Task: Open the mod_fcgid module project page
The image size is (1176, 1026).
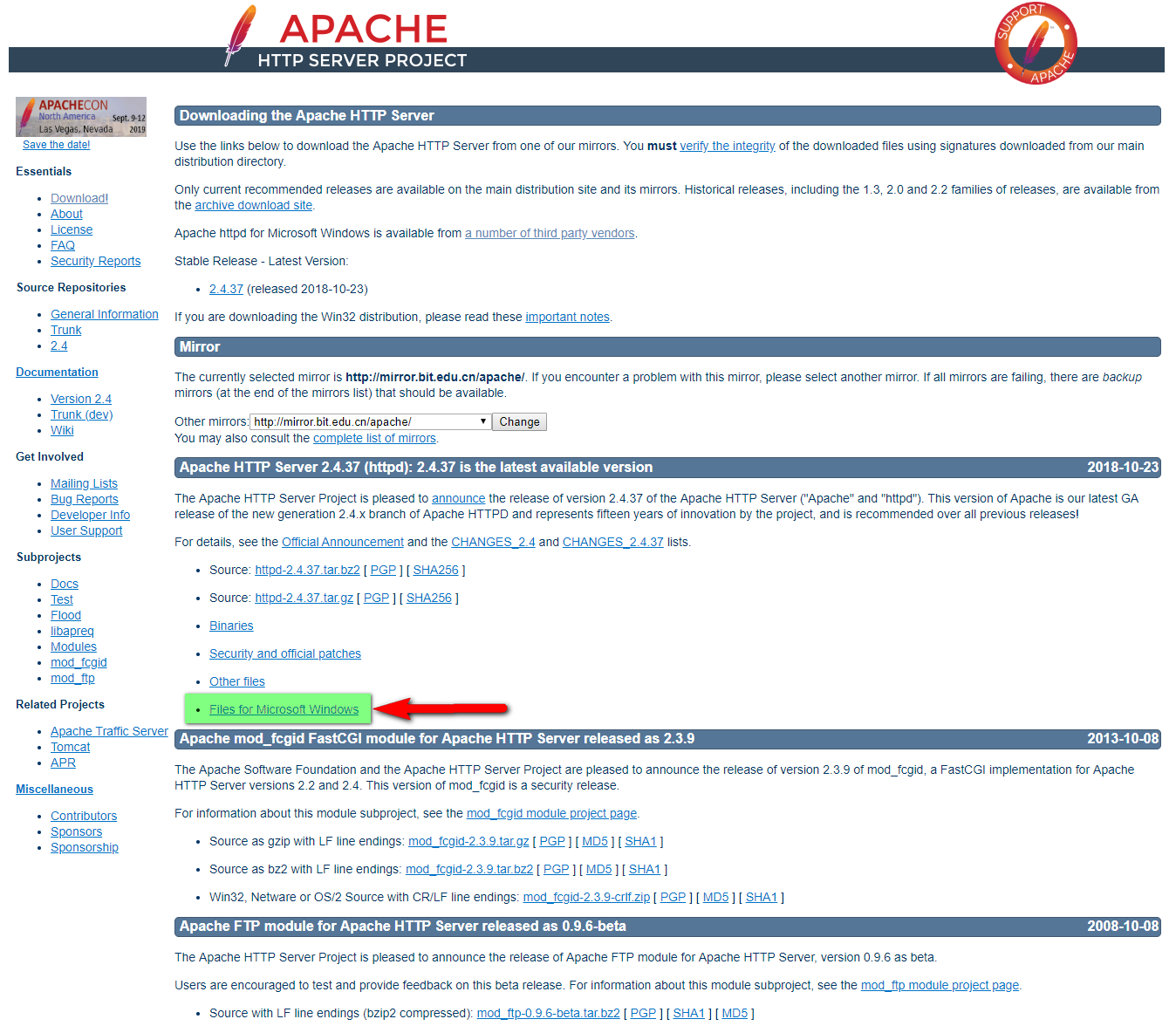Action: (551, 813)
